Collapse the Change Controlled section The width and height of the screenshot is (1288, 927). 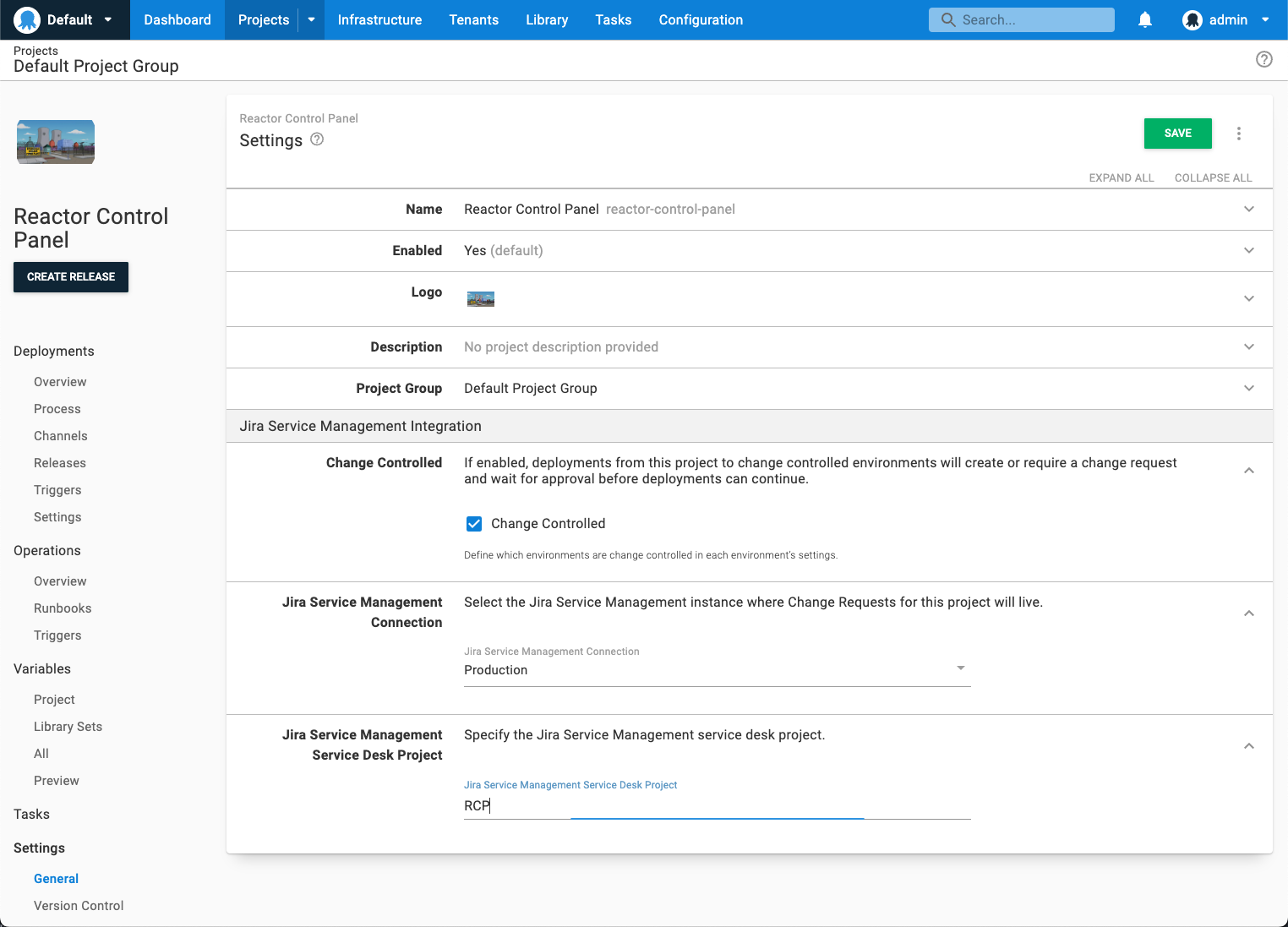1248,470
